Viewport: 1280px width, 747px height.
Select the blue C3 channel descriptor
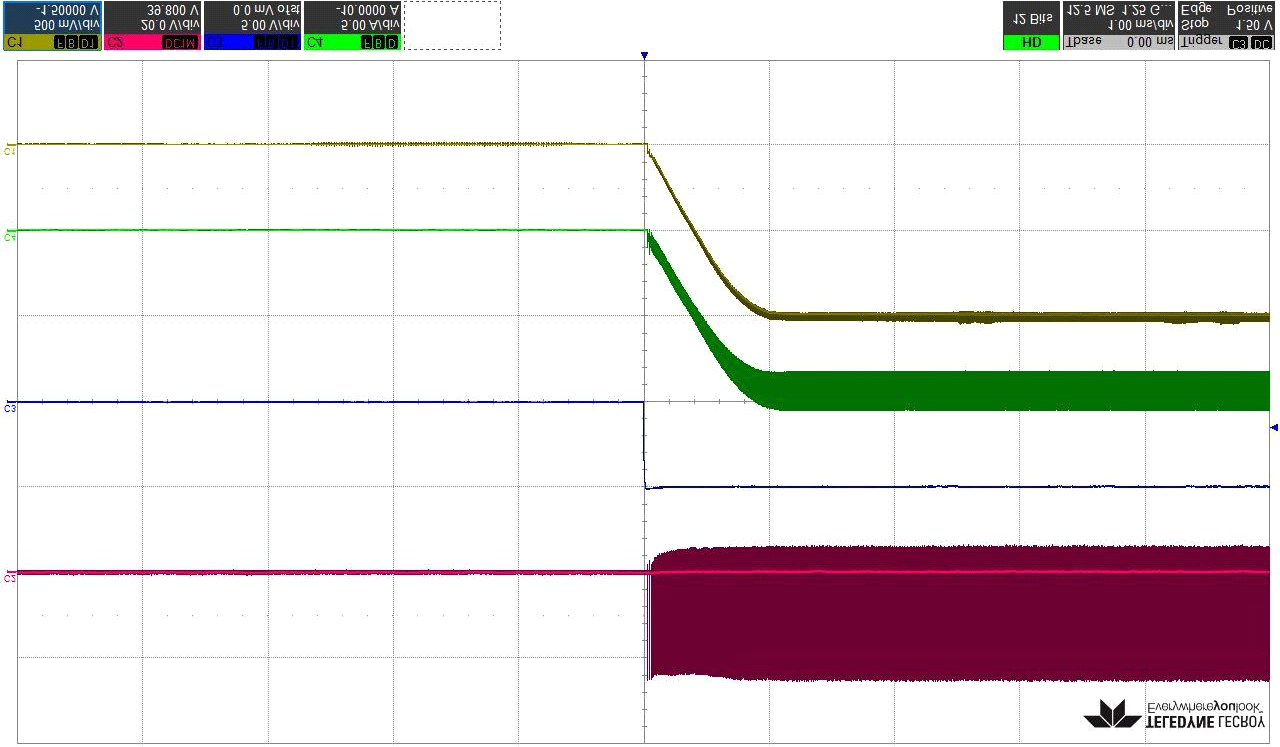click(252, 25)
